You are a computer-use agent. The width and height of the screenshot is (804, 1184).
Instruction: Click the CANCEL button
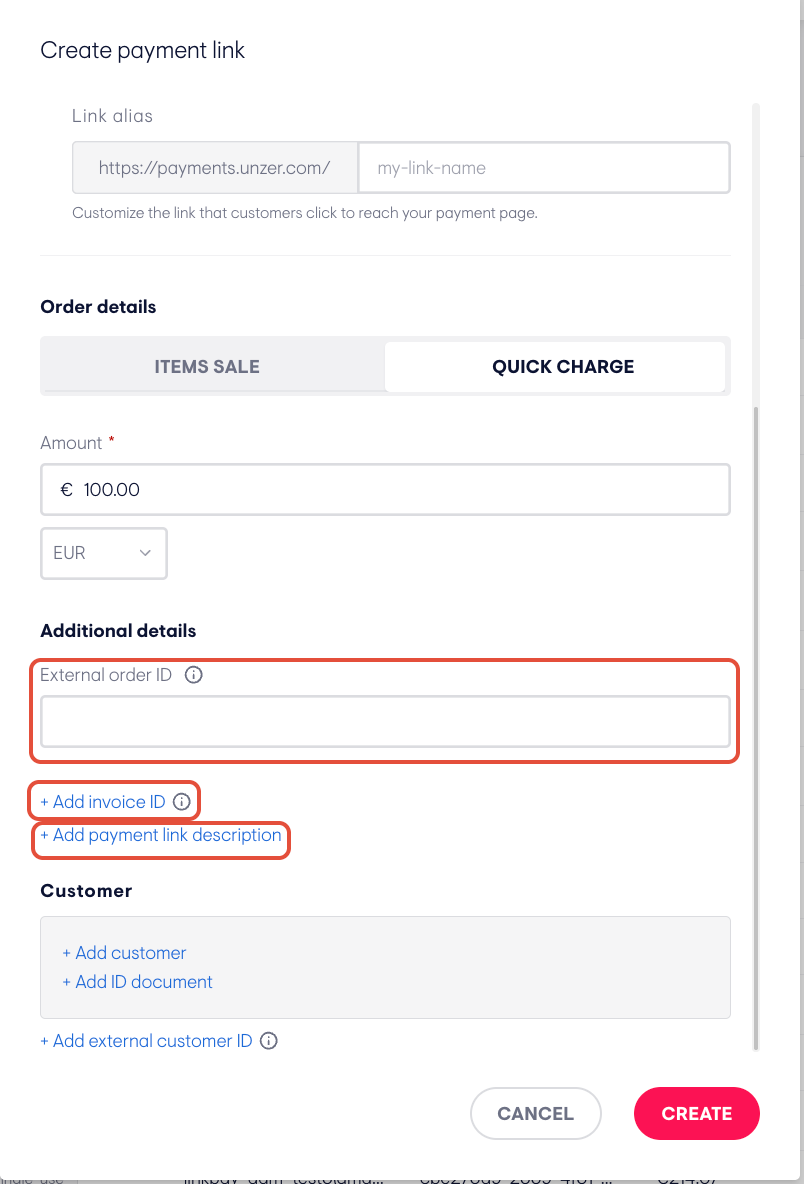[x=535, y=1114]
